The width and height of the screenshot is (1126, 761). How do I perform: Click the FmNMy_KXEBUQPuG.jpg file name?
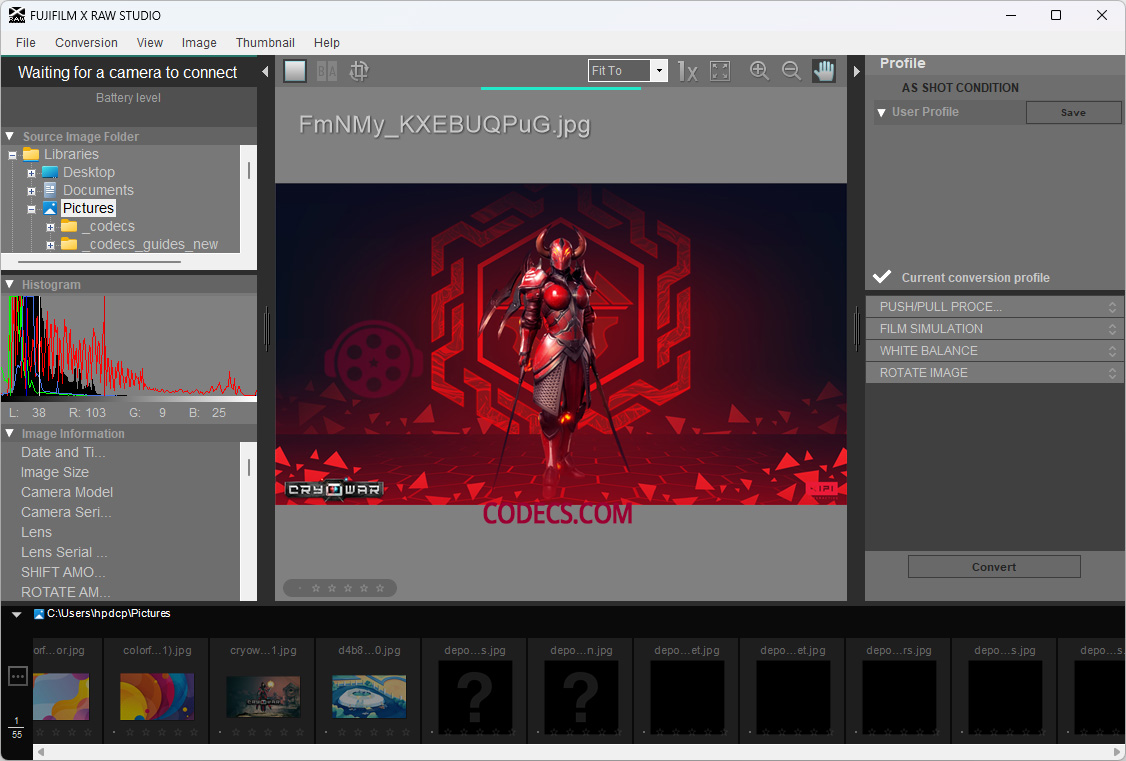click(x=445, y=125)
